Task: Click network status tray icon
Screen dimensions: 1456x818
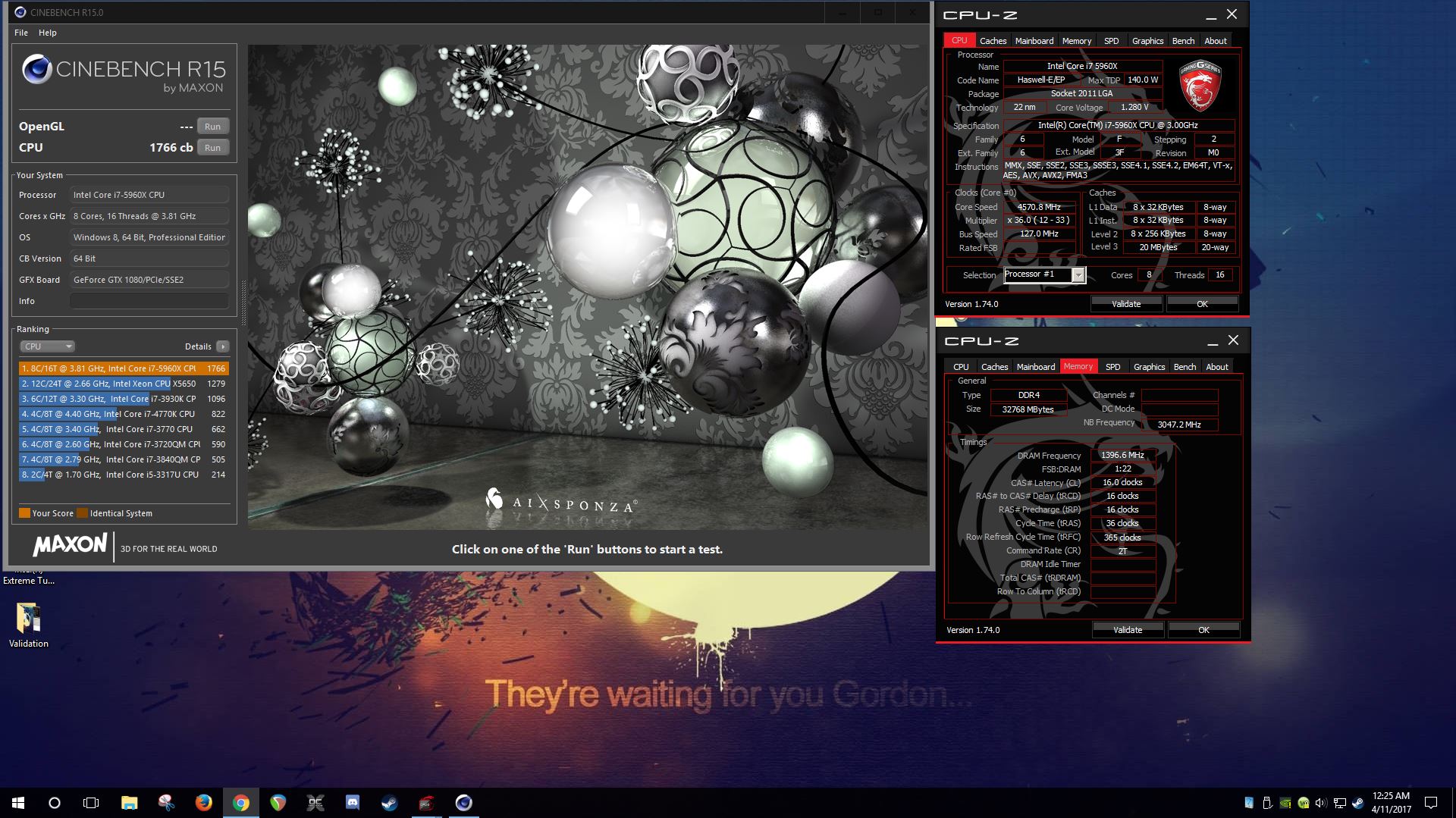Action: pos(1339,803)
